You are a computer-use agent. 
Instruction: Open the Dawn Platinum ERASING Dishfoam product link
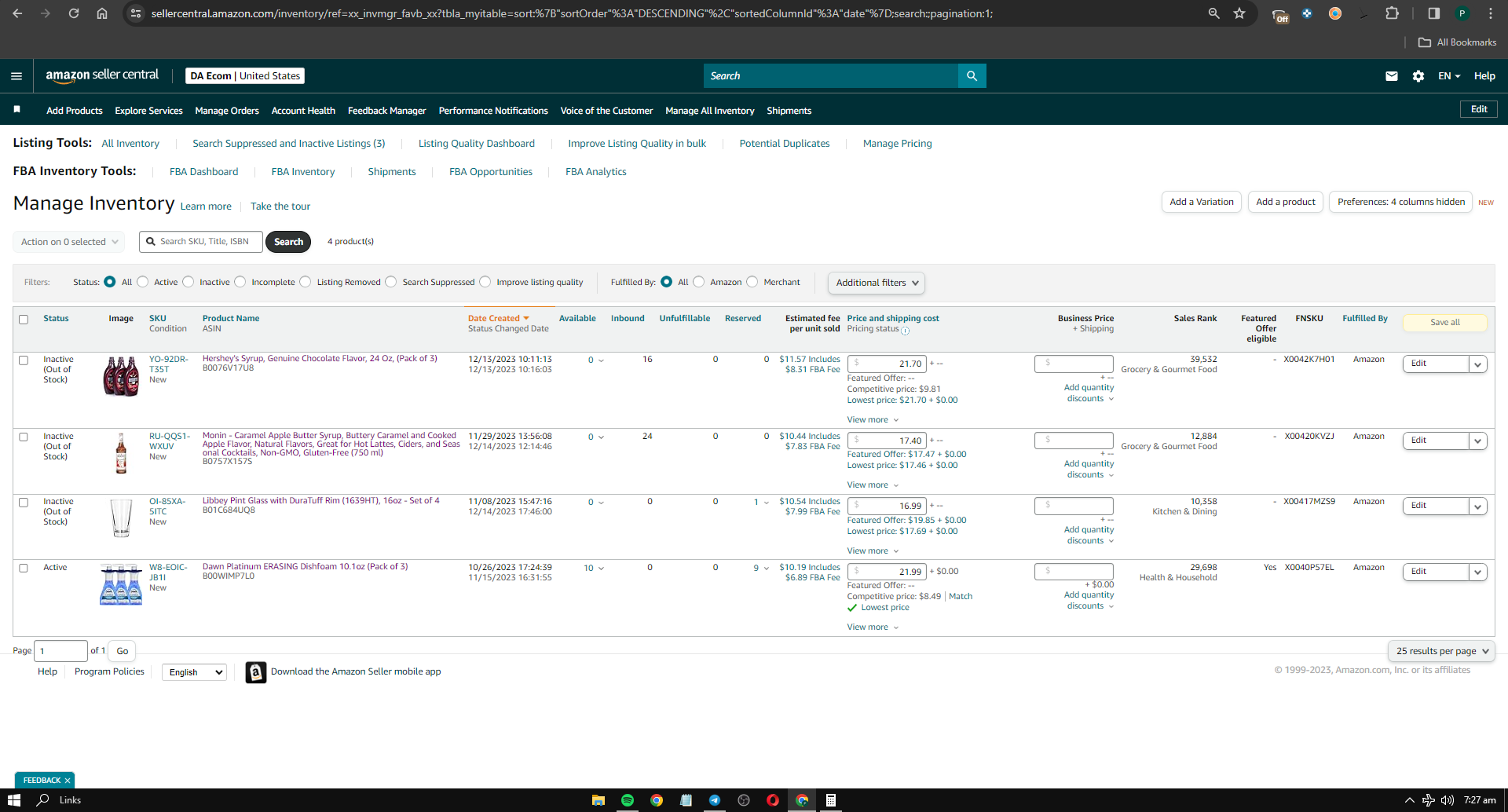(305, 567)
